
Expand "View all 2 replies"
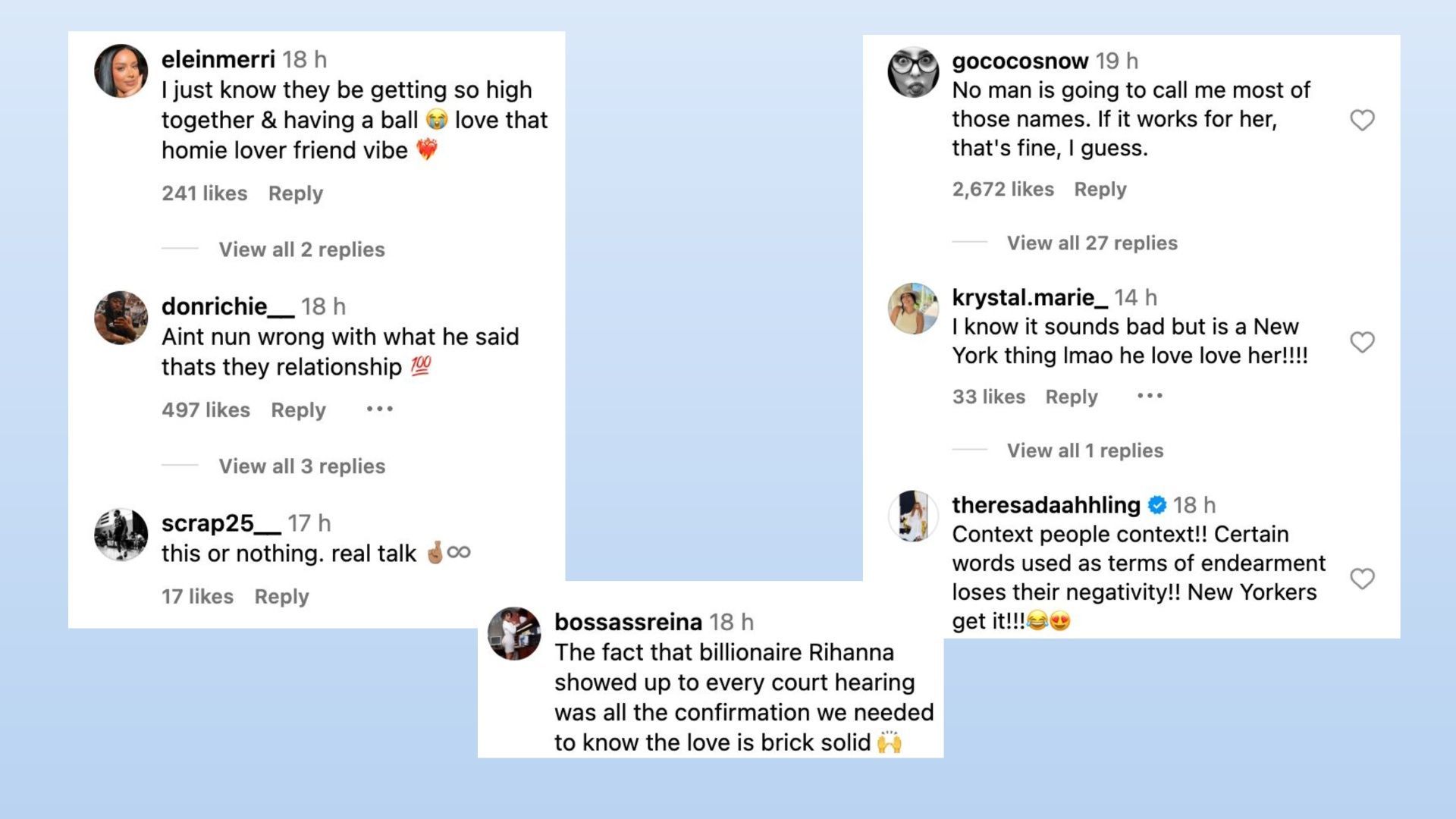[x=302, y=249]
